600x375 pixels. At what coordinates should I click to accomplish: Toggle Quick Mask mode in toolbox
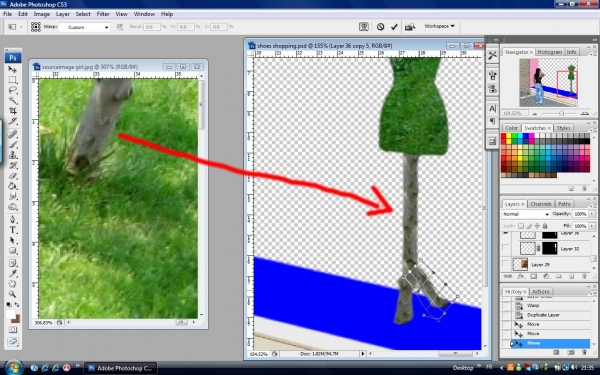(13, 330)
